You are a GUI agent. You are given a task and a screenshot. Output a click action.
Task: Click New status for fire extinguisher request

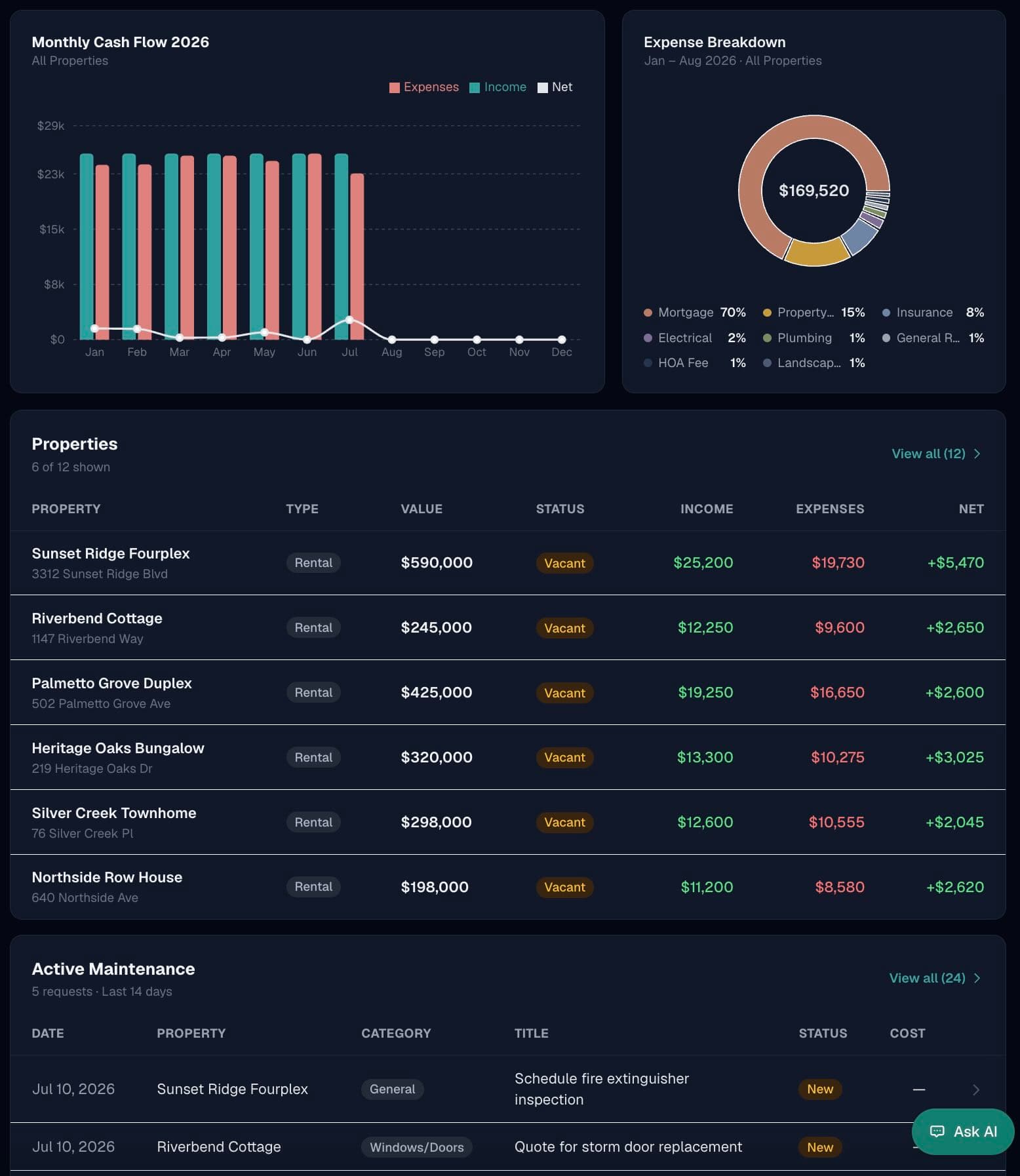pos(820,1089)
